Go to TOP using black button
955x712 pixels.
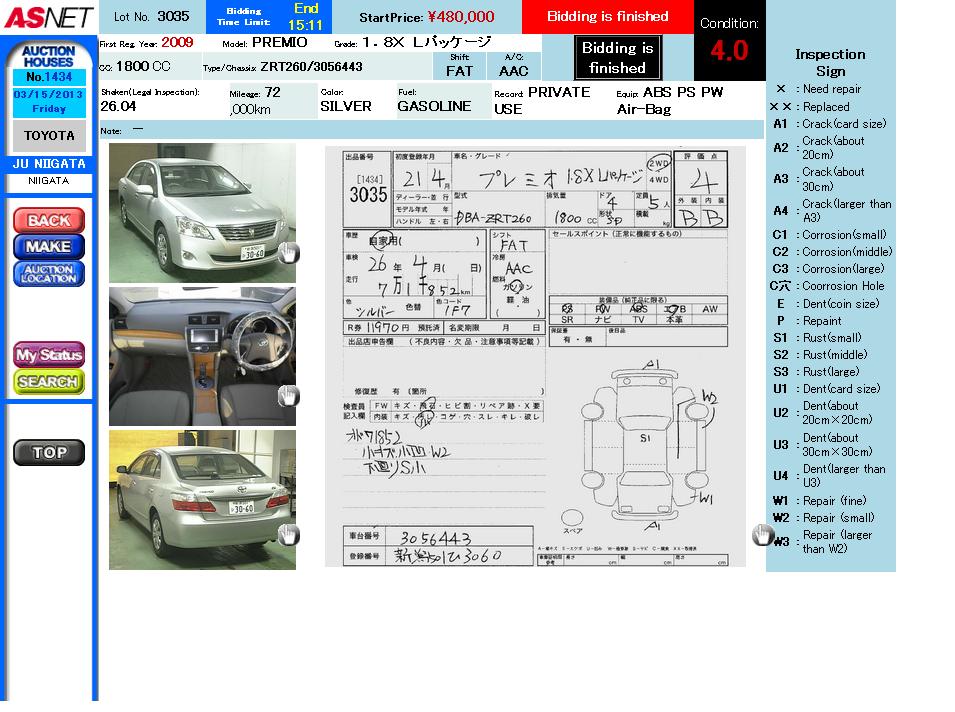tap(48, 453)
